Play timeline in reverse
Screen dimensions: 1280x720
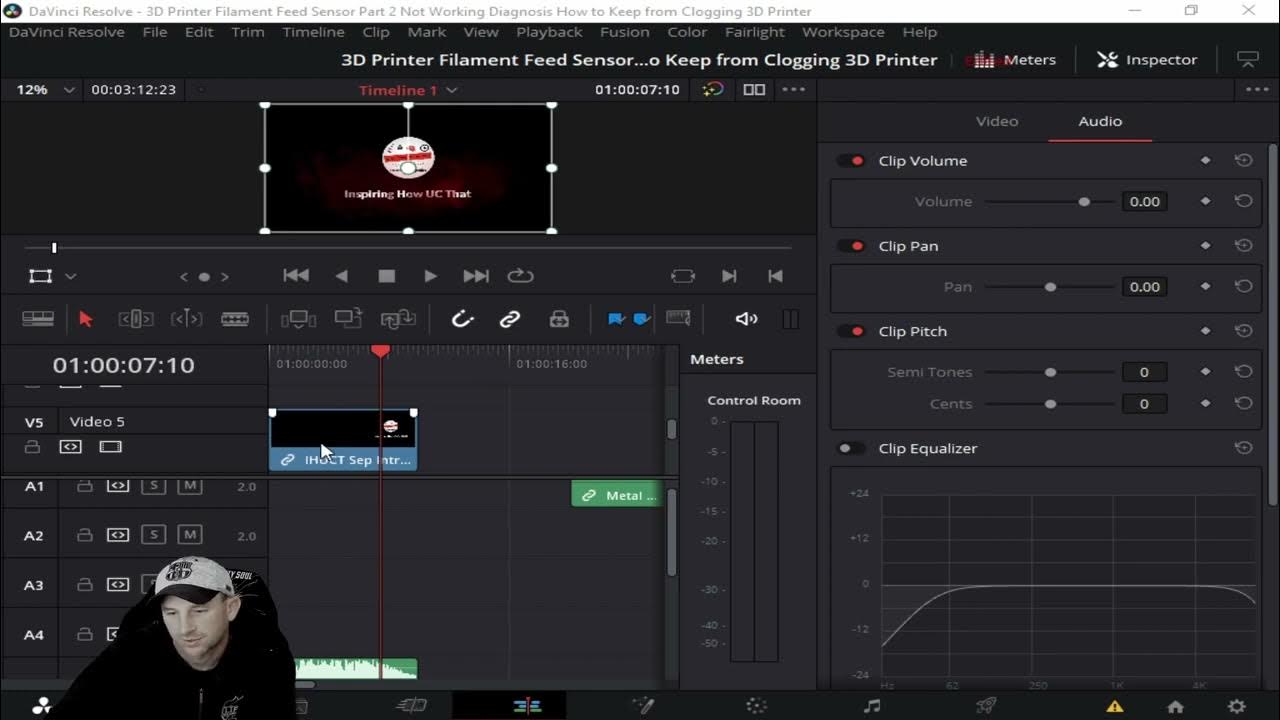(342, 276)
